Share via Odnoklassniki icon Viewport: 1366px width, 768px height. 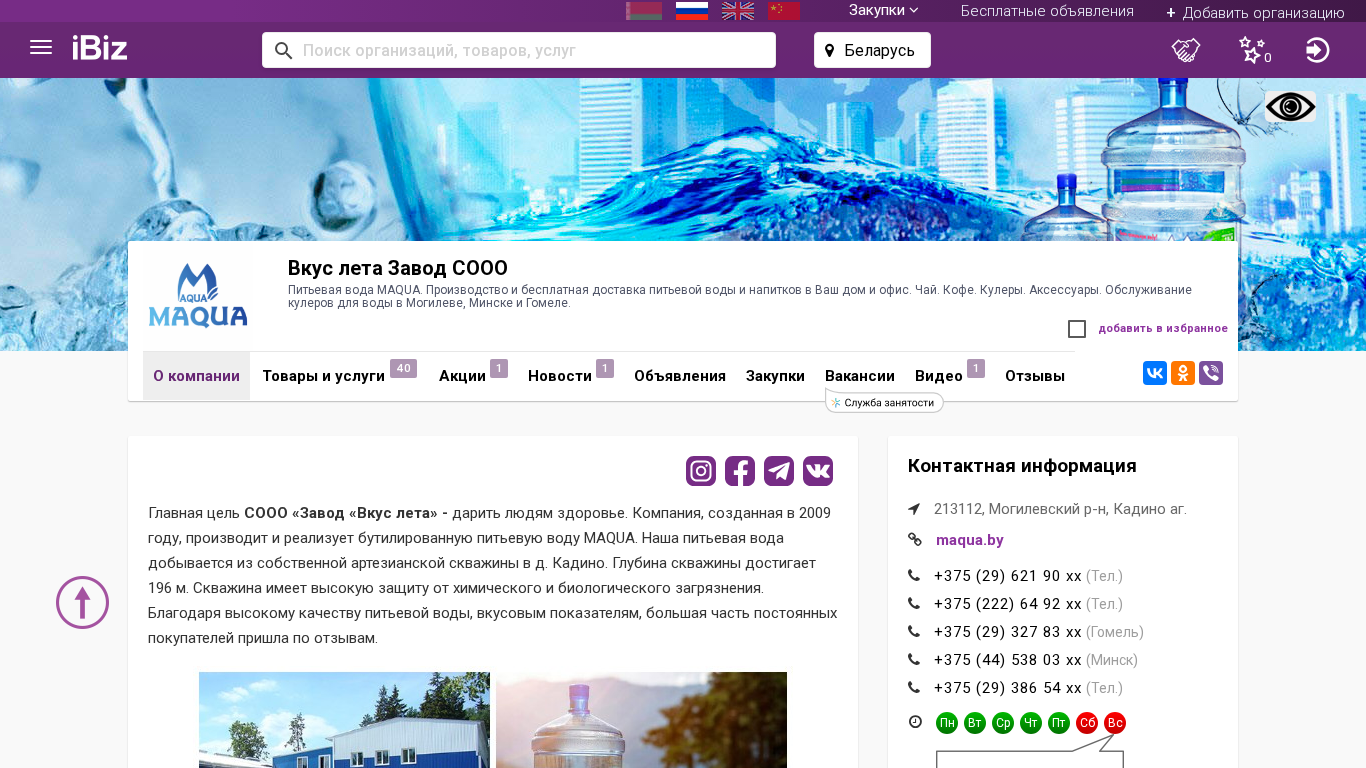[x=1183, y=373]
